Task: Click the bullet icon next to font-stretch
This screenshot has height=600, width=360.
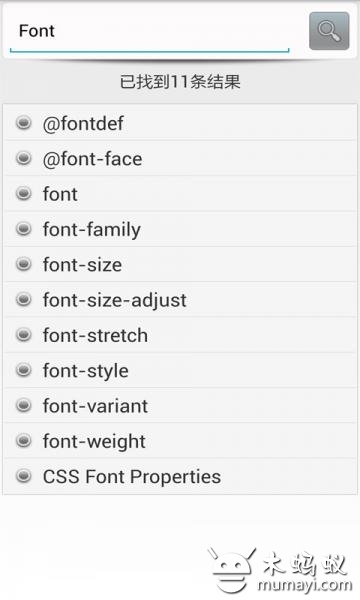Action: 24,334
